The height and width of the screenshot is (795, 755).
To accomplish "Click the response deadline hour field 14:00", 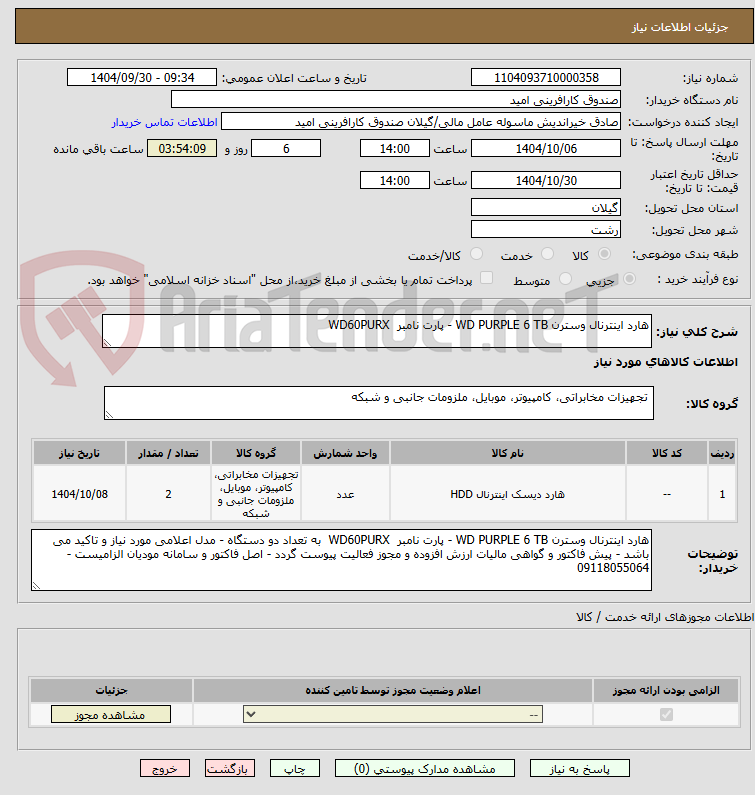I will [x=394, y=148].
